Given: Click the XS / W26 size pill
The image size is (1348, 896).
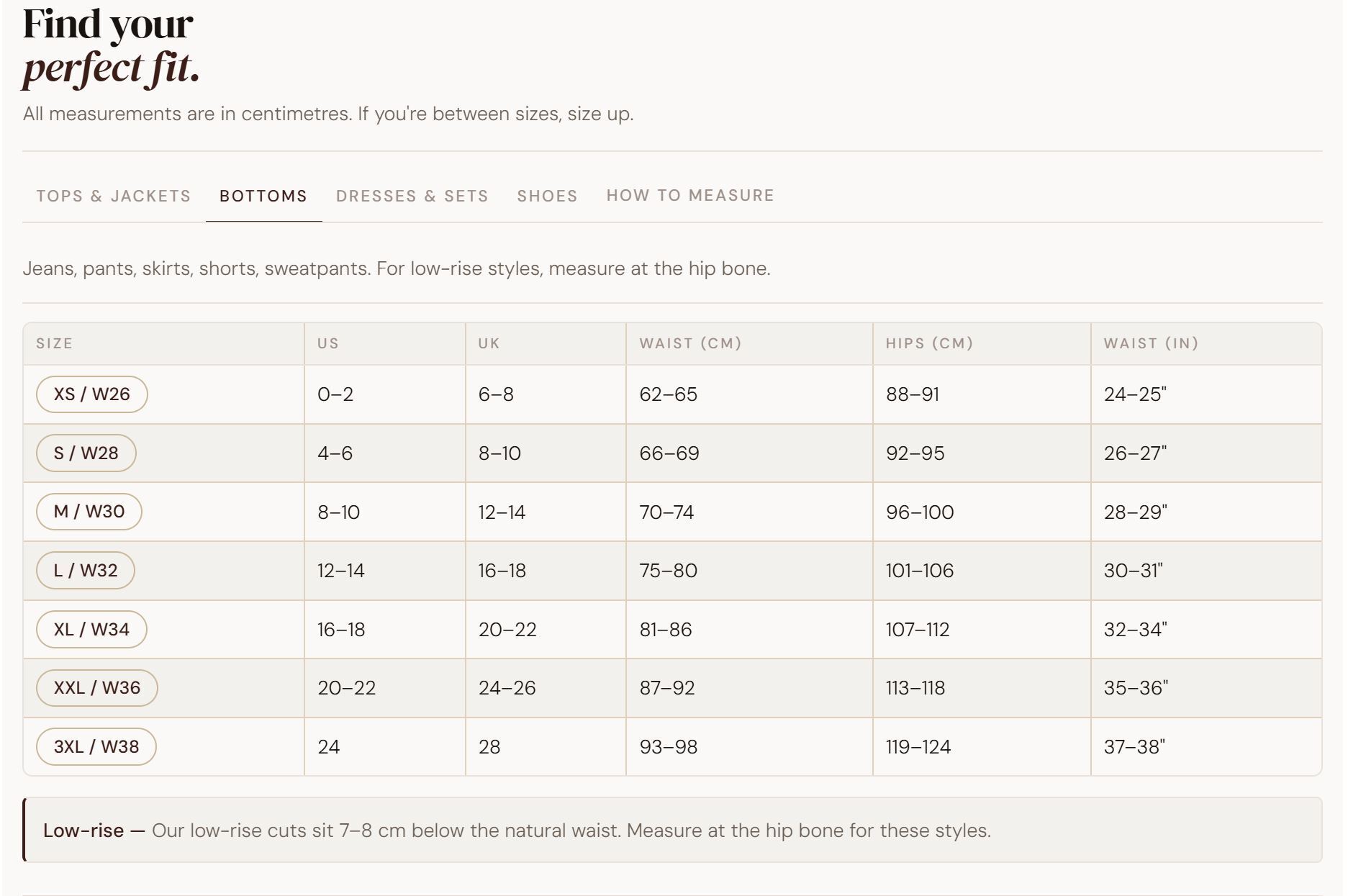Looking at the screenshot, I should click(91, 394).
